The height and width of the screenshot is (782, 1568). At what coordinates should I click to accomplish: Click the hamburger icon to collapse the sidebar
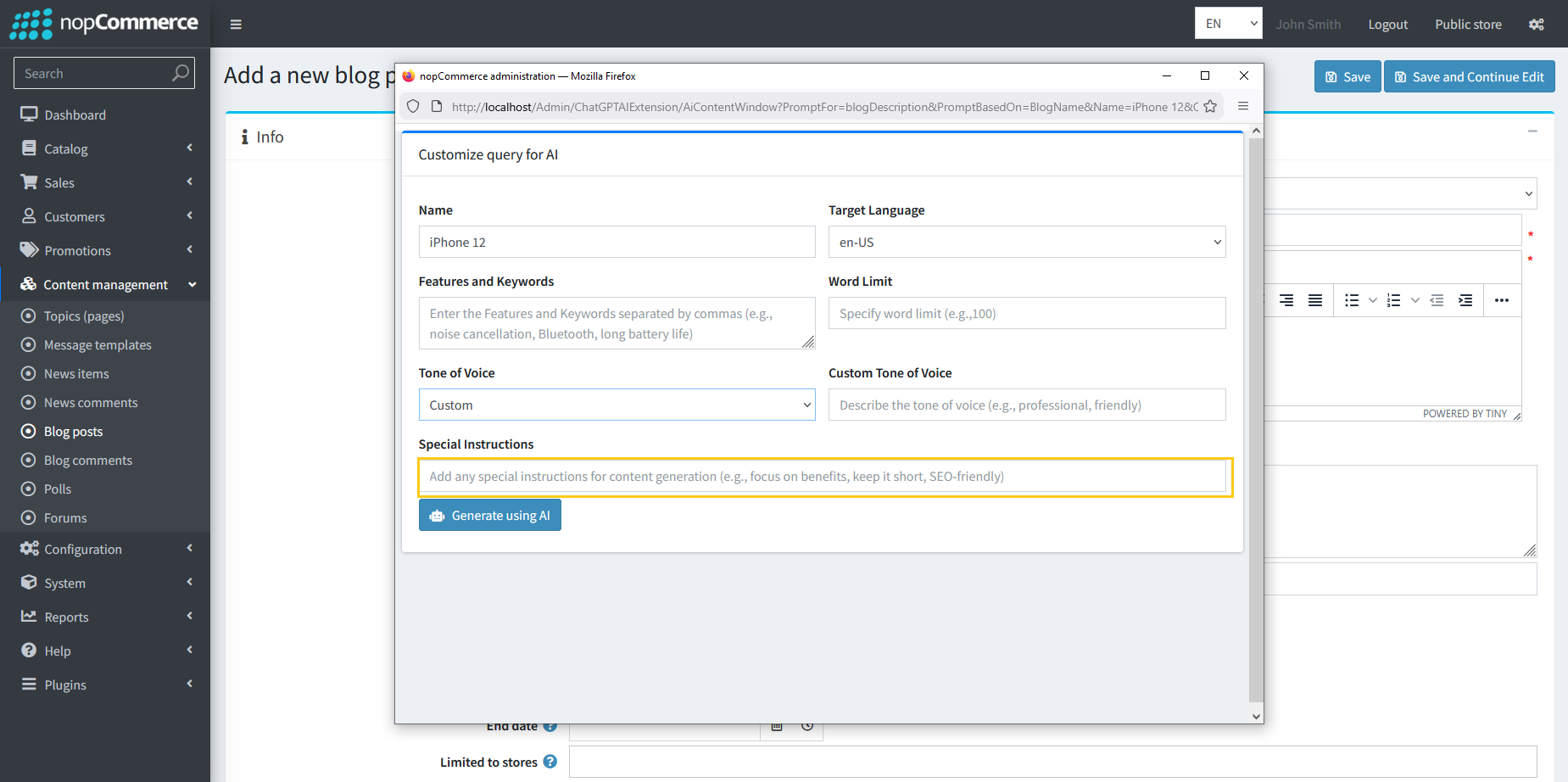coord(236,24)
